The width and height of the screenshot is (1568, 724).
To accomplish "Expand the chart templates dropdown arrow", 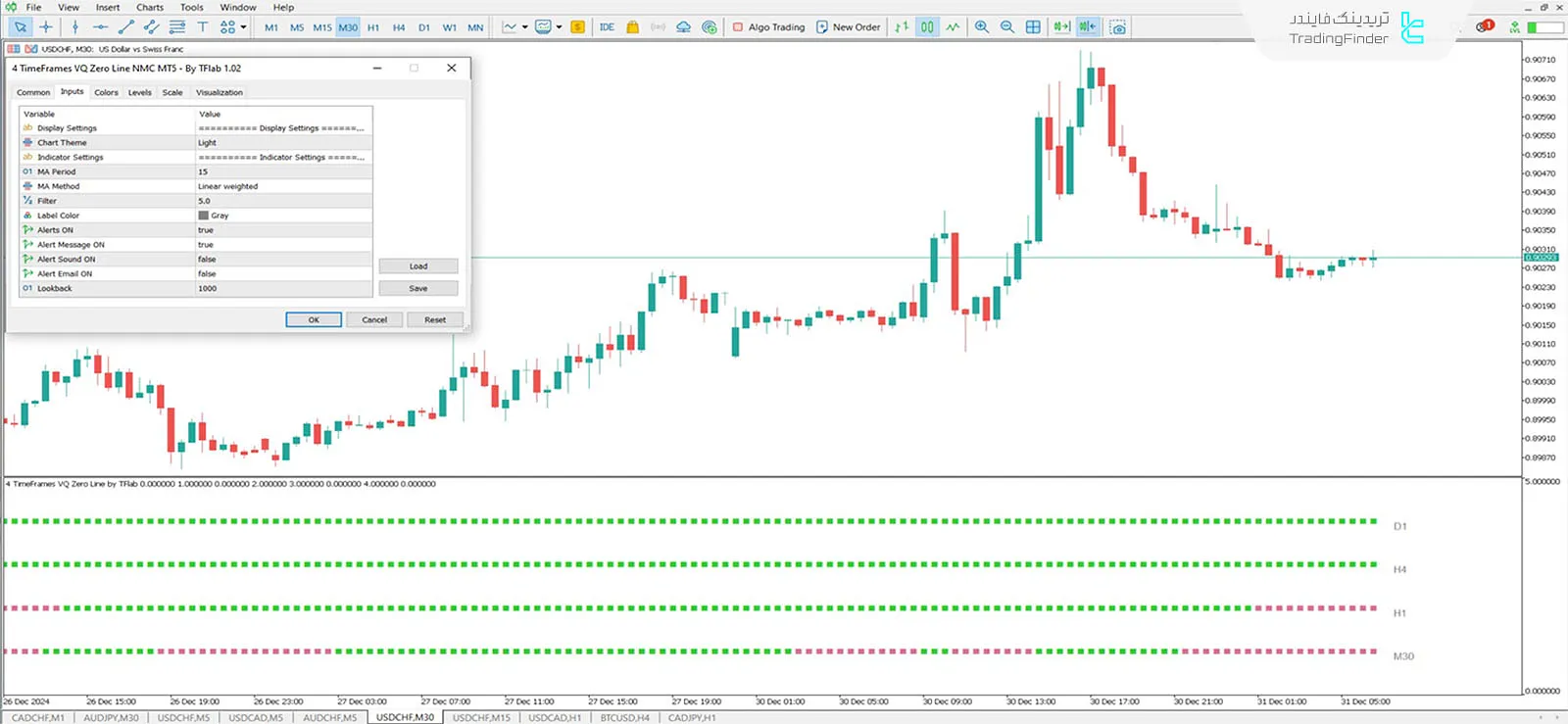I will 559,27.
